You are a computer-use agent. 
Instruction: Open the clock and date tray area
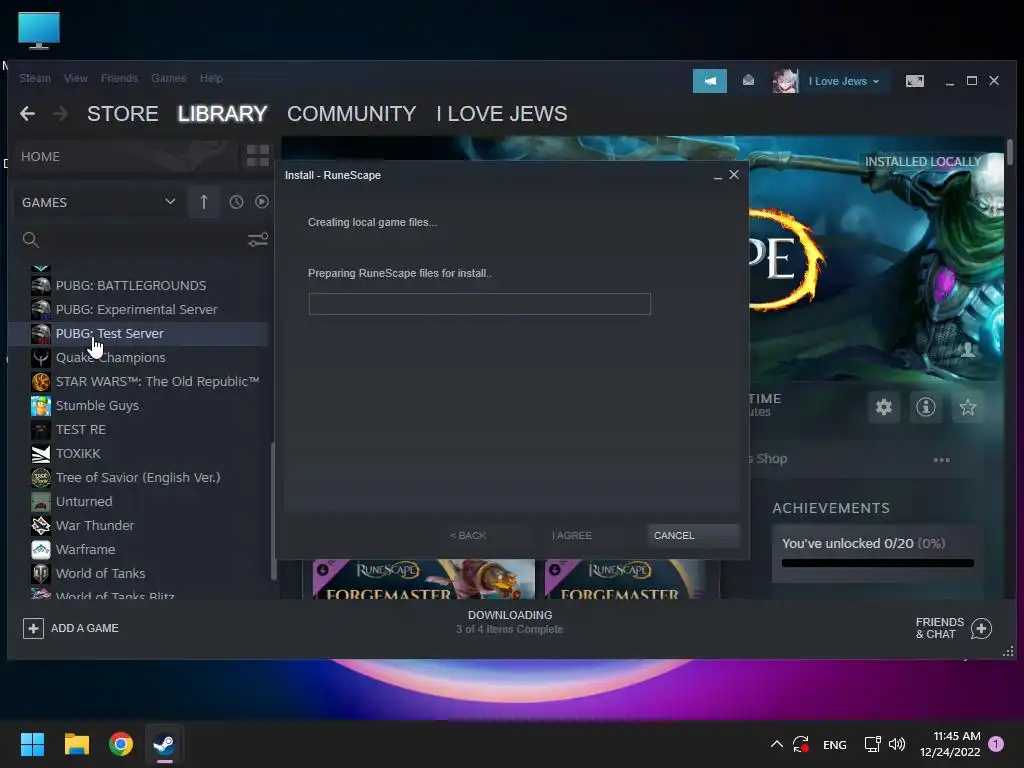950,744
